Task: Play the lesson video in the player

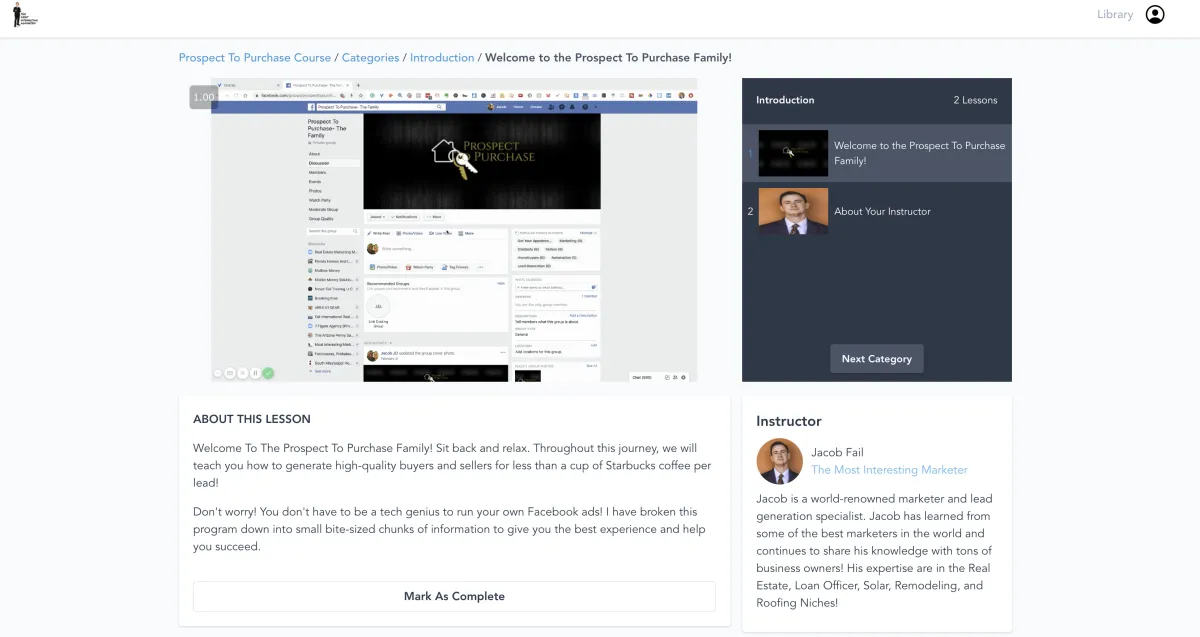Action: [454, 230]
